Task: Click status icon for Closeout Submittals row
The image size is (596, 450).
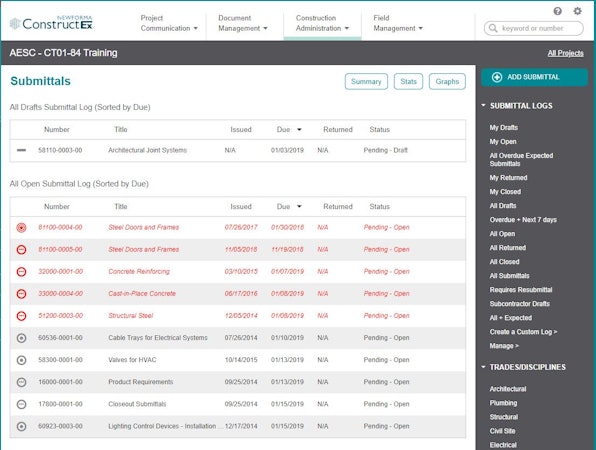Action: click(x=22, y=404)
